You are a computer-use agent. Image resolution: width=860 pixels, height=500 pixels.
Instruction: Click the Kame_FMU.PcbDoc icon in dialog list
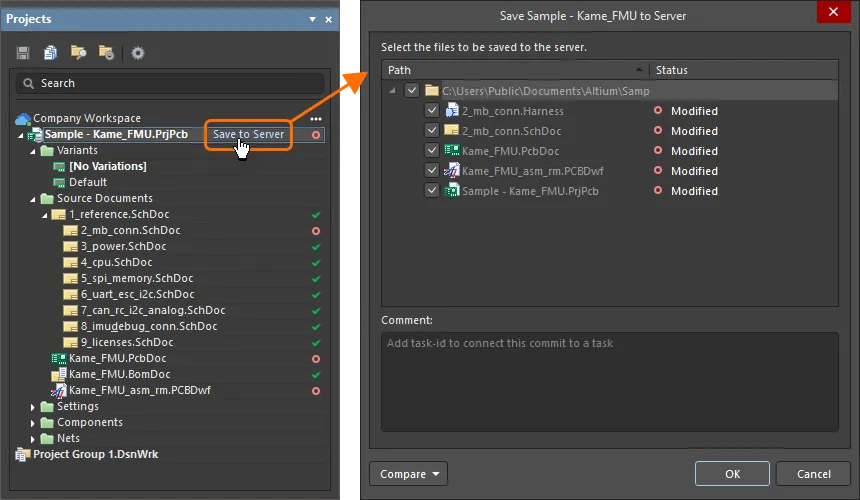coord(451,150)
